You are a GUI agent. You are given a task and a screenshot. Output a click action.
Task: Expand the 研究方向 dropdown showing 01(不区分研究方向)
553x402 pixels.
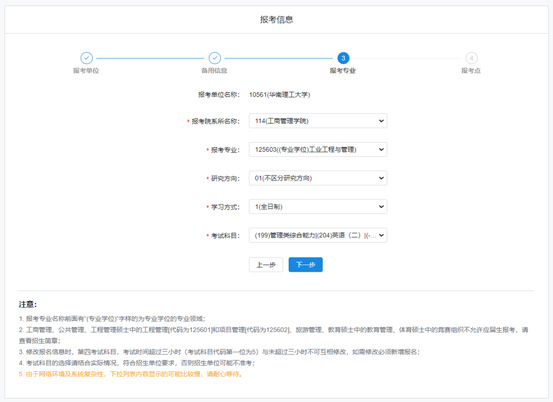point(318,178)
